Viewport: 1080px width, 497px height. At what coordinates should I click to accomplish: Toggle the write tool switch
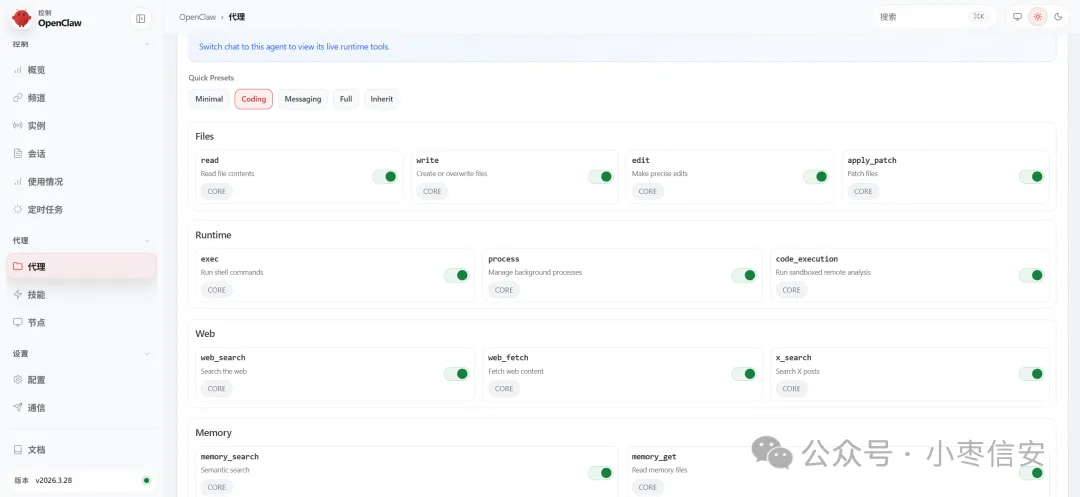601,177
